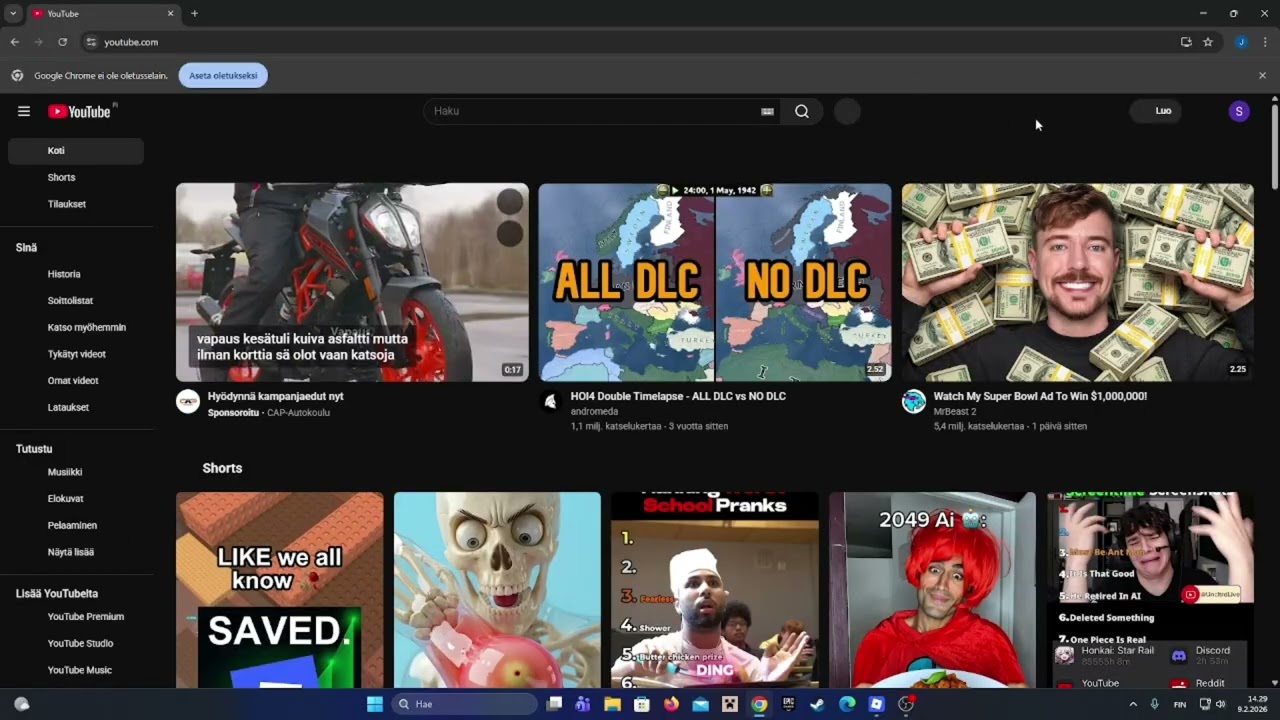
Task: Click the YouTube logo
Action: (80, 111)
